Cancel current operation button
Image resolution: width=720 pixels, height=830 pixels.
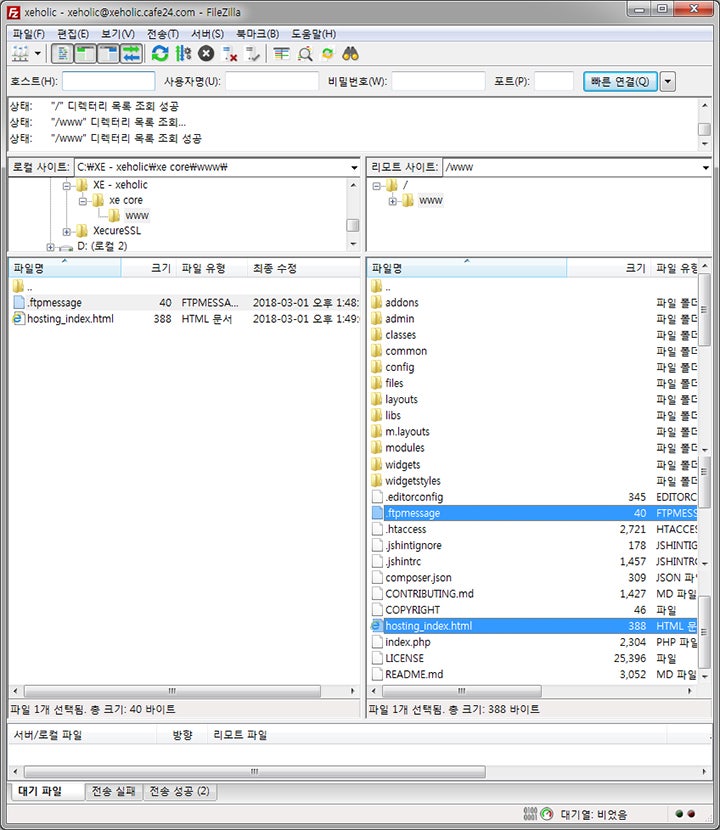tap(206, 53)
